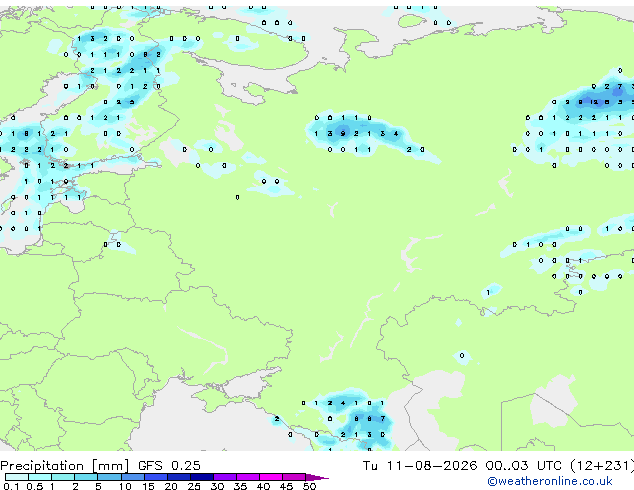The width and height of the screenshot is (634, 490).
Task: Select the 35–40 mm violet legend swatch
Action: [x=248, y=477]
